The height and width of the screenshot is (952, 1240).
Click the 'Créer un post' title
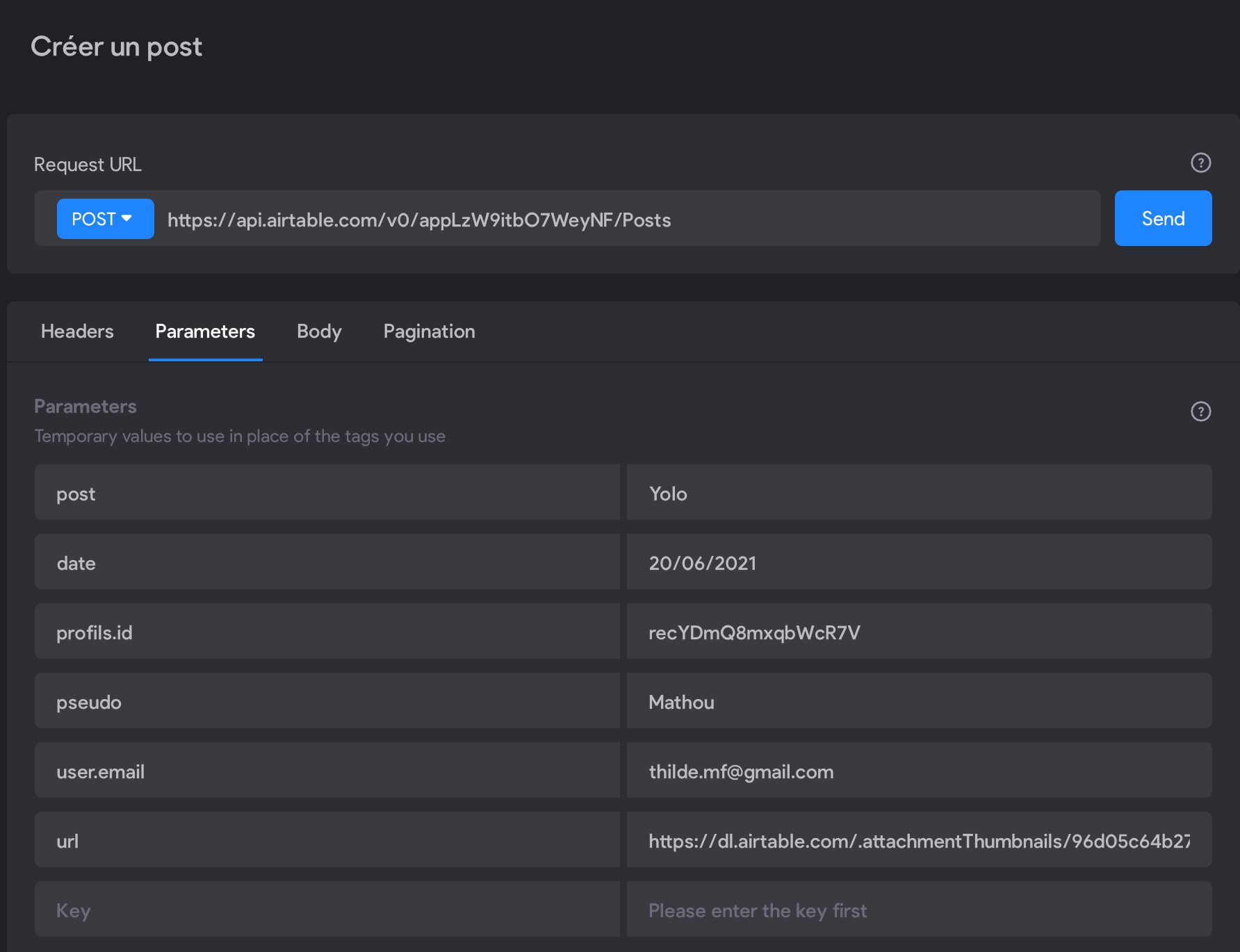coord(117,47)
